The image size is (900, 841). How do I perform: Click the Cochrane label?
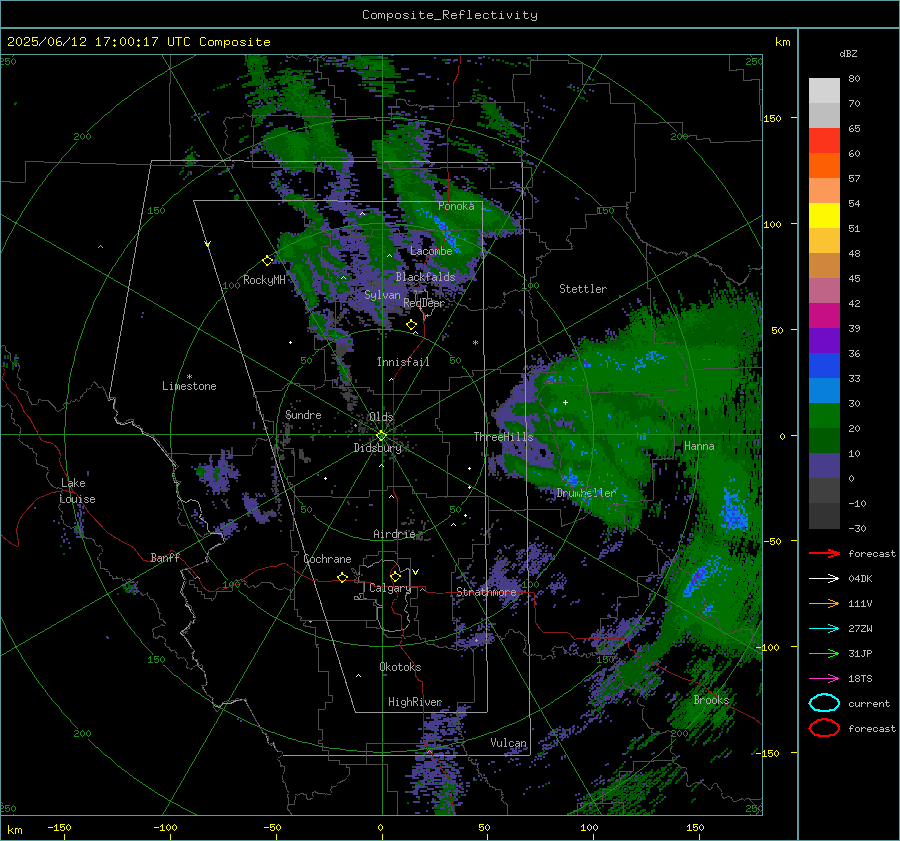point(327,559)
